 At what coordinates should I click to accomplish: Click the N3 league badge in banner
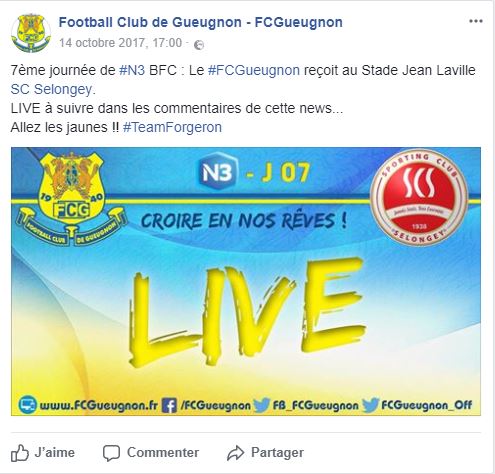[x=218, y=172]
